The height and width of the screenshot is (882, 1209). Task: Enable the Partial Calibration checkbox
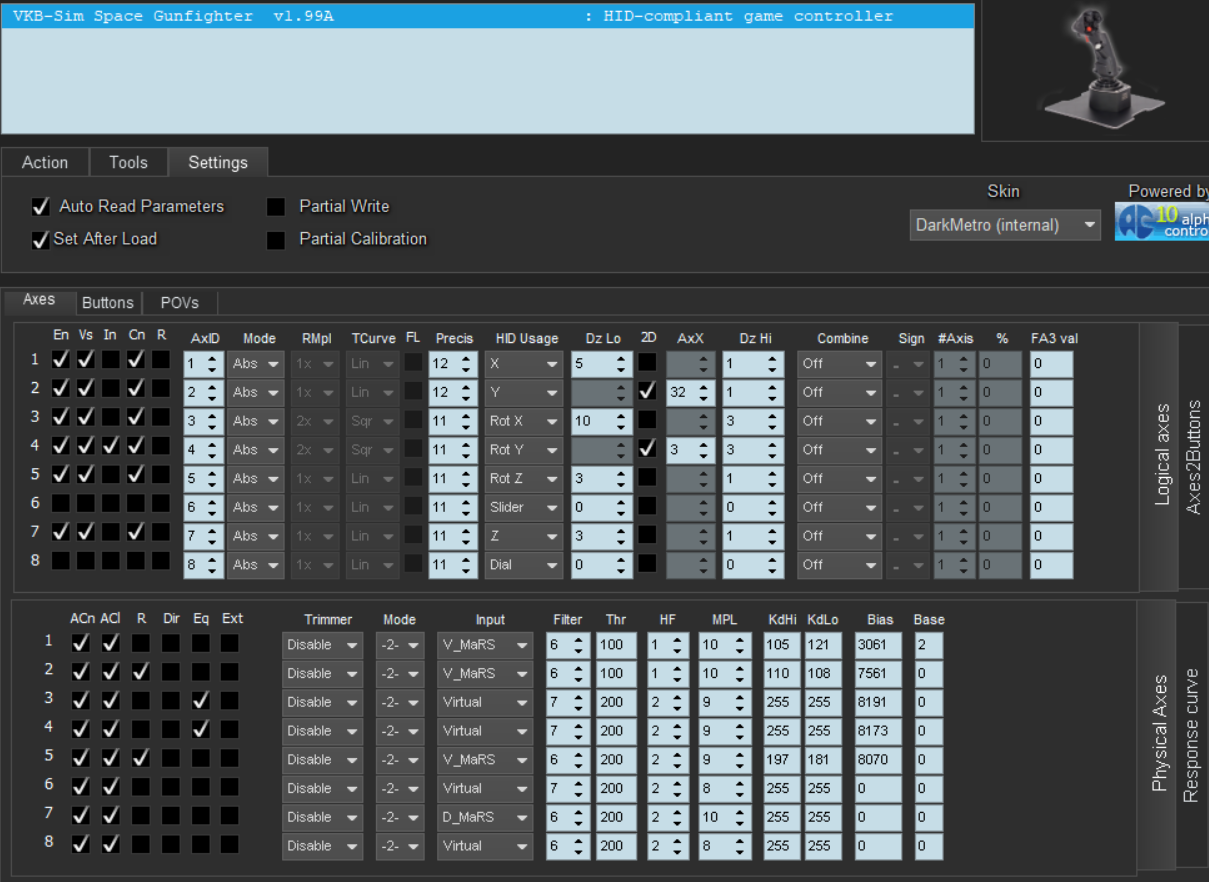pos(276,240)
